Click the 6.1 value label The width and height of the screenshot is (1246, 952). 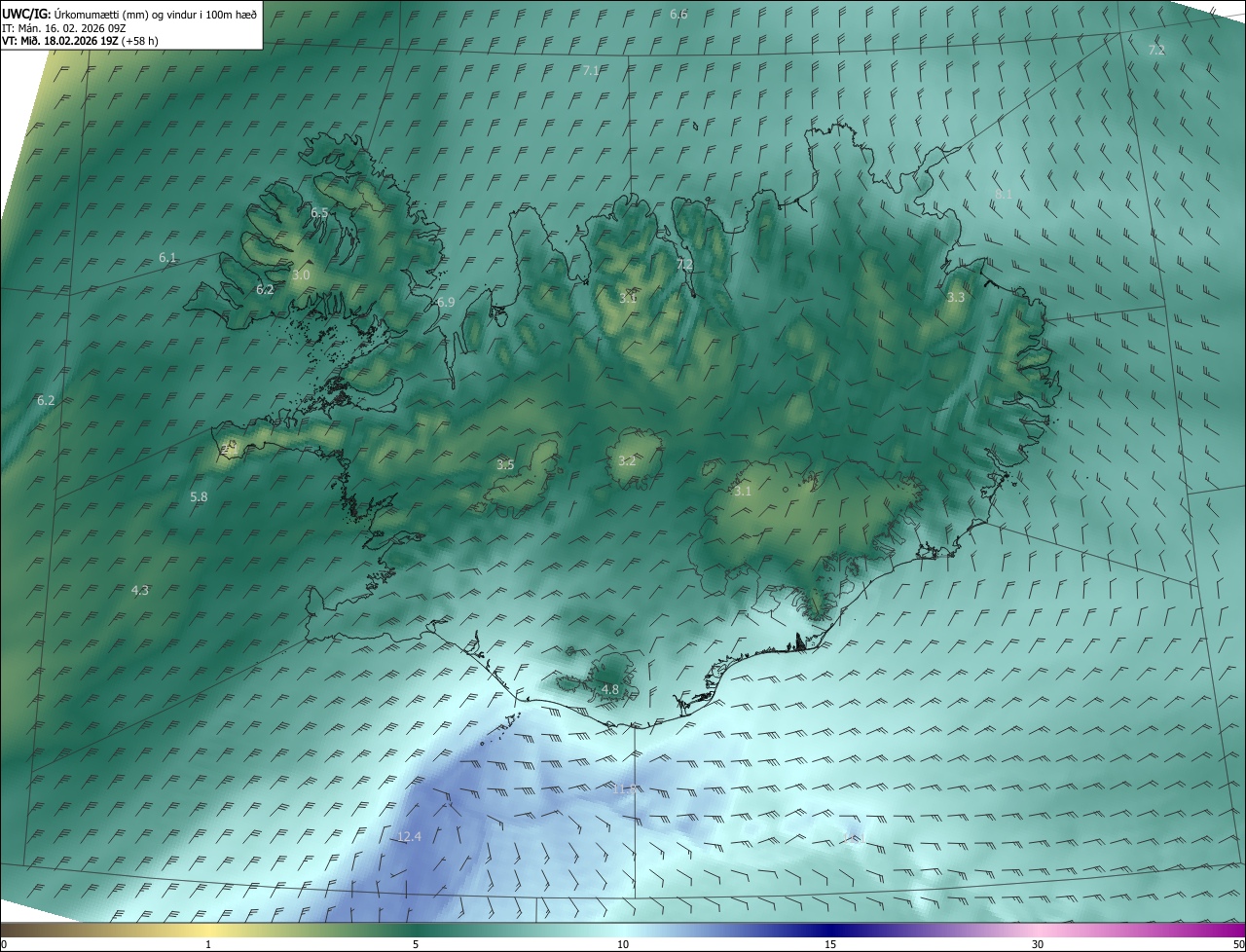pos(167,258)
